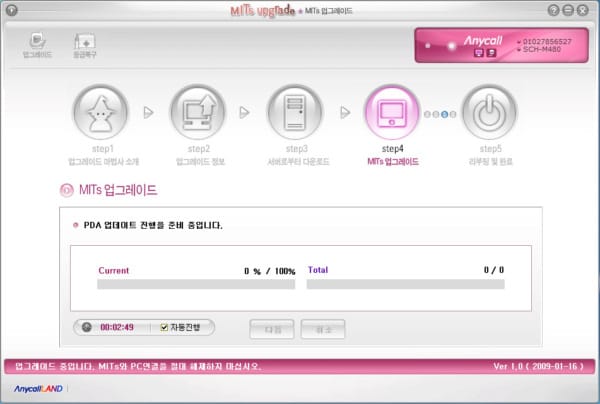This screenshot has height=404, width=600.
Task: Click the elapsed time 00:02:49
Action: tap(117, 327)
